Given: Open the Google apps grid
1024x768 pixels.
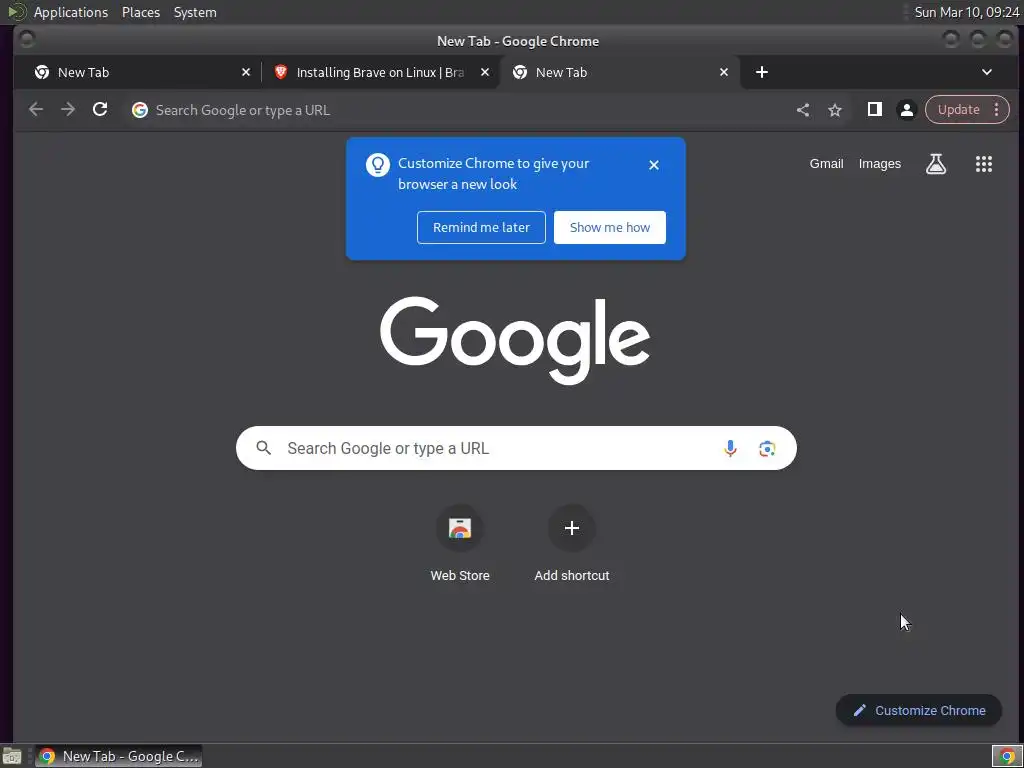Looking at the screenshot, I should click(x=984, y=164).
